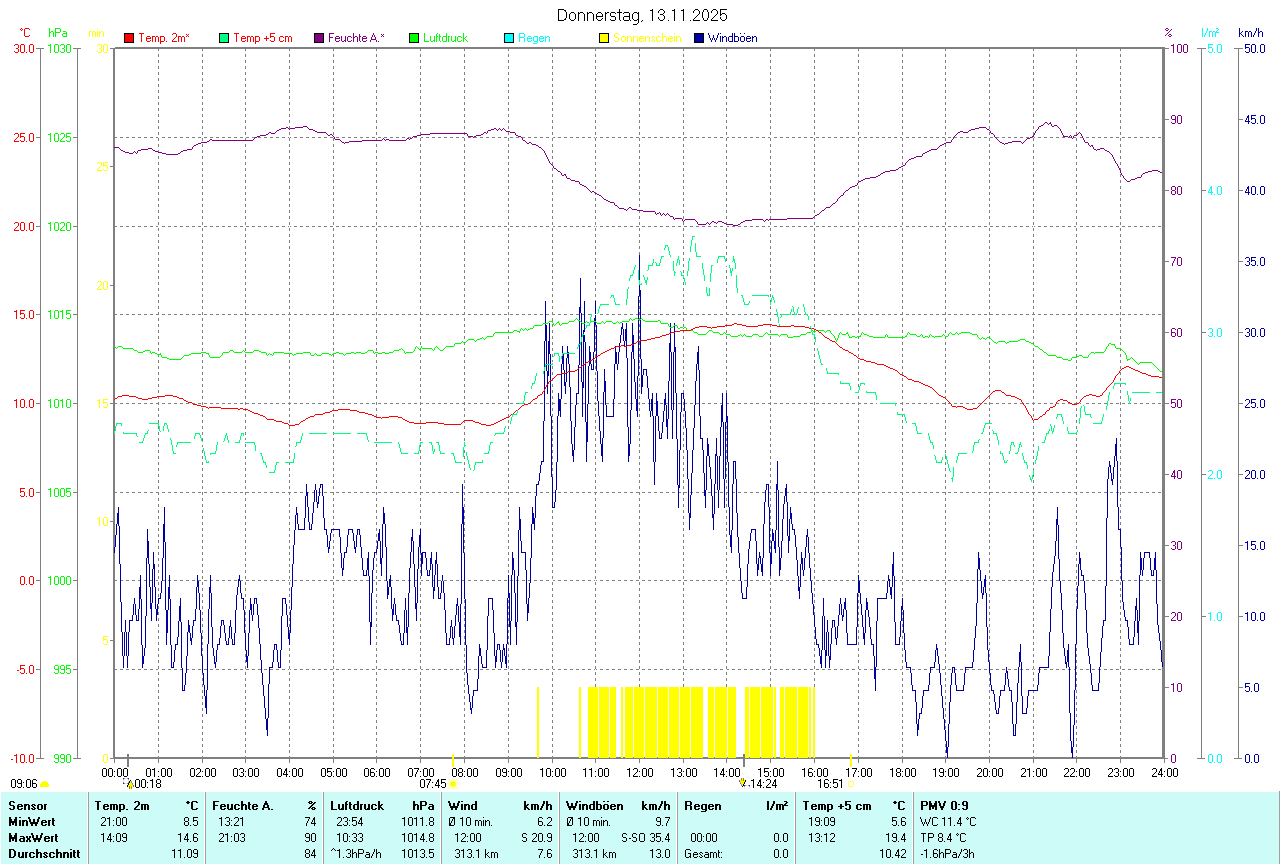Select the Sensor column header in table

coord(28,805)
